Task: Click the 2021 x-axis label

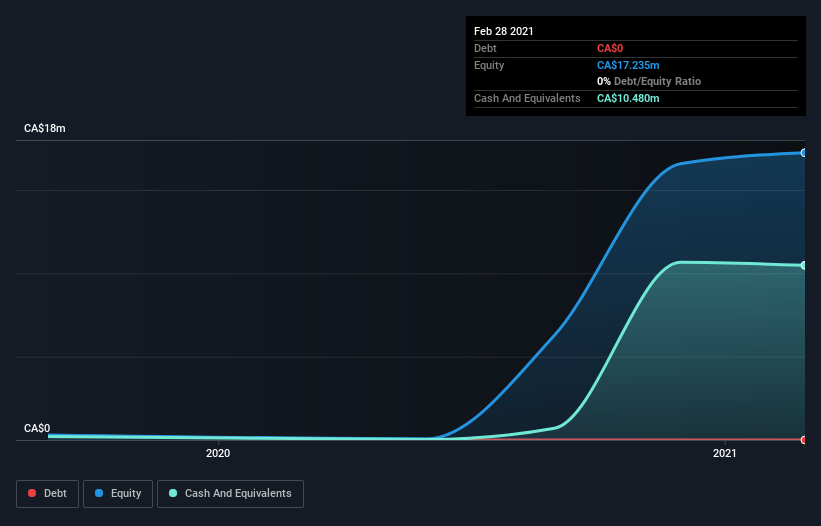Action: (725, 453)
